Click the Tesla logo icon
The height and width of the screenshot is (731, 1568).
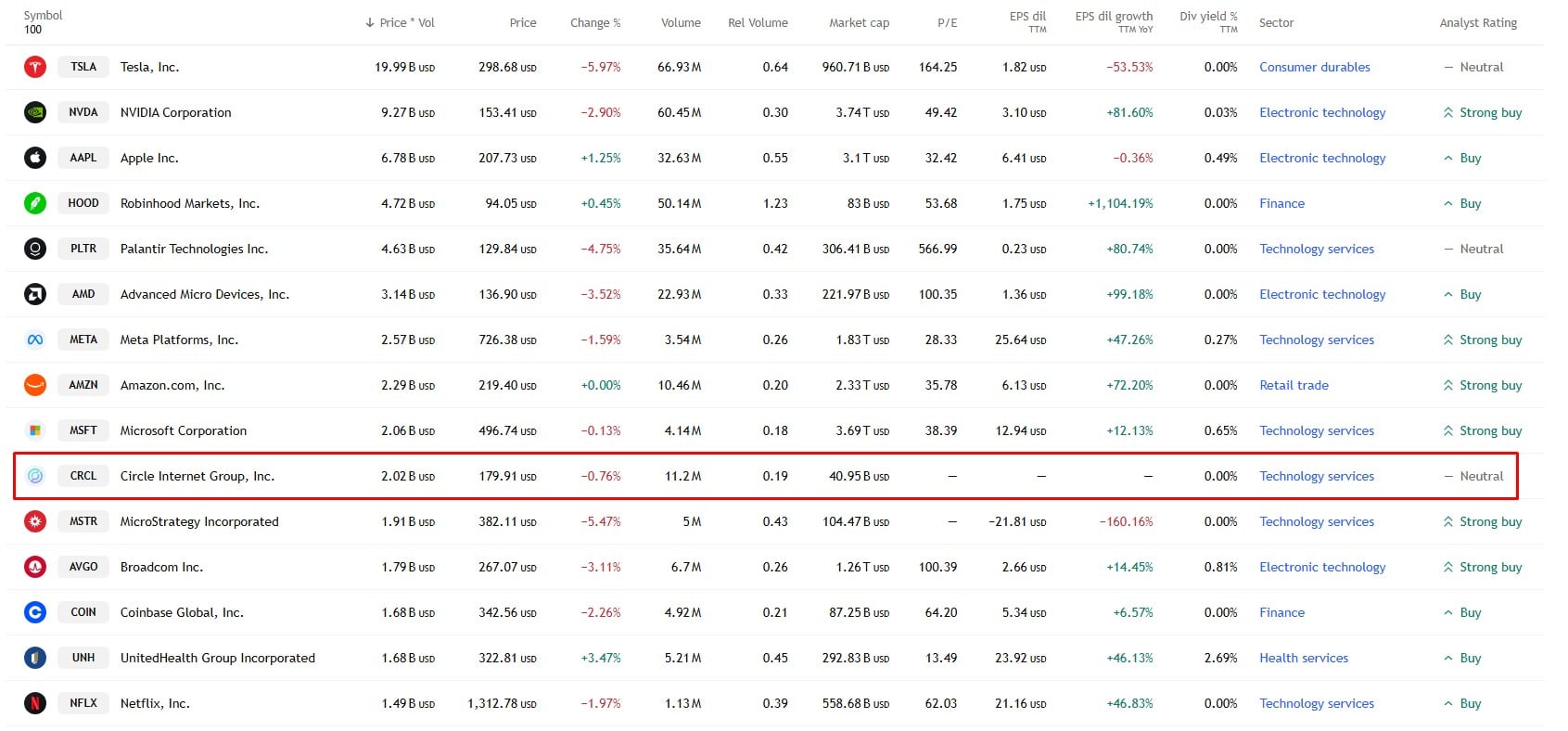click(x=35, y=67)
